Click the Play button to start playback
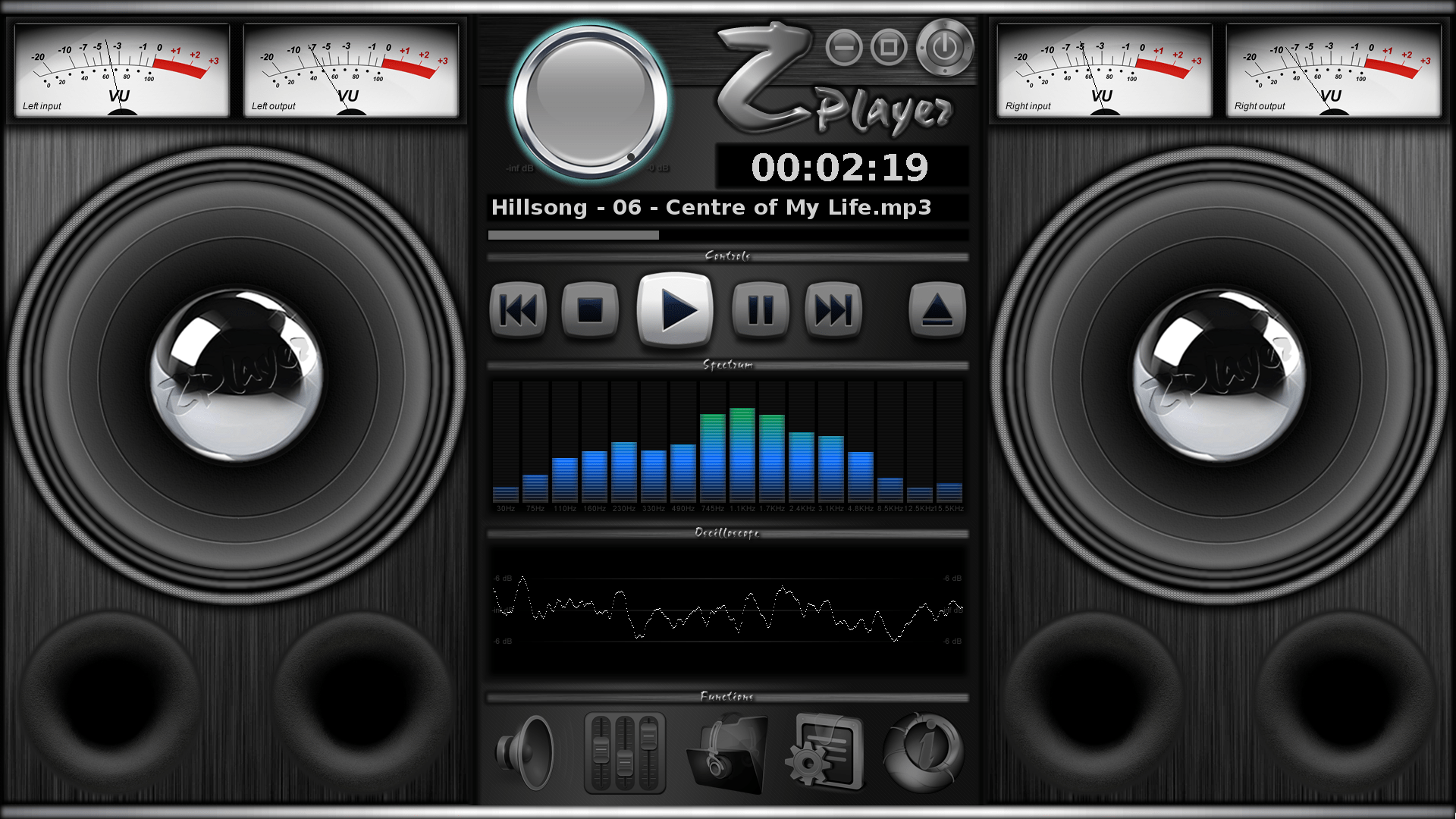1456x819 pixels. click(672, 309)
